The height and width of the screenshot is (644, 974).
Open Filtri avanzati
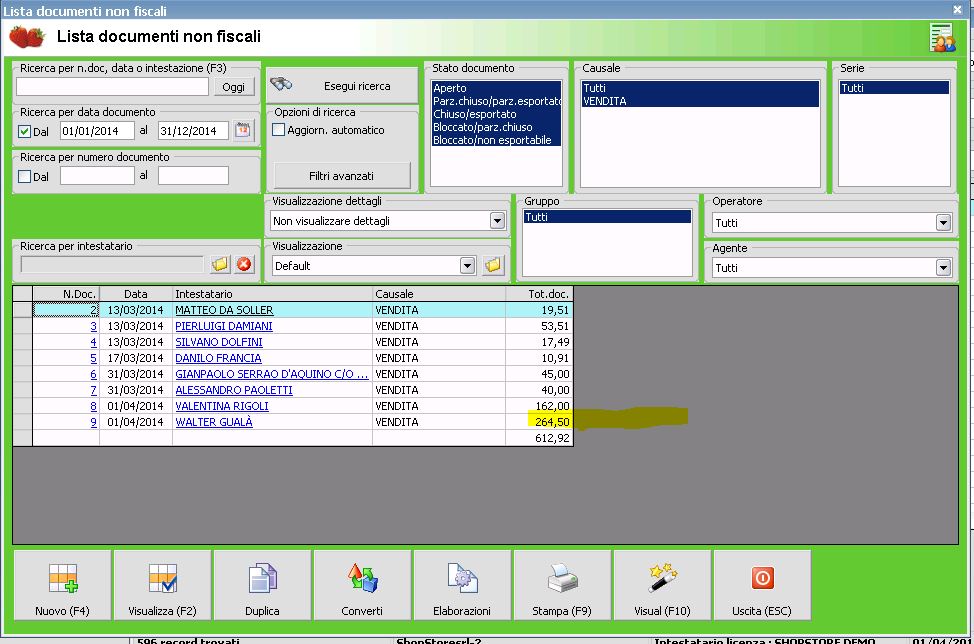[x=342, y=176]
